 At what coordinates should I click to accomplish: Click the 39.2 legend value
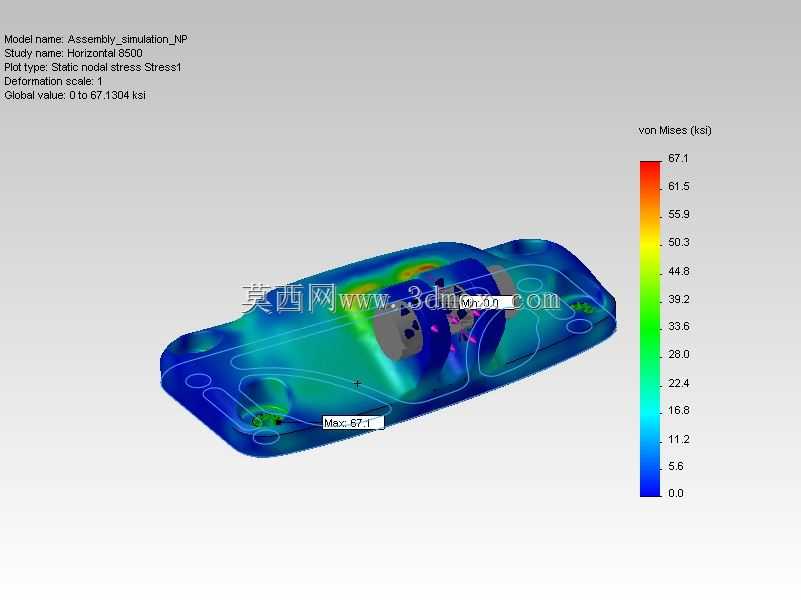[x=679, y=299]
